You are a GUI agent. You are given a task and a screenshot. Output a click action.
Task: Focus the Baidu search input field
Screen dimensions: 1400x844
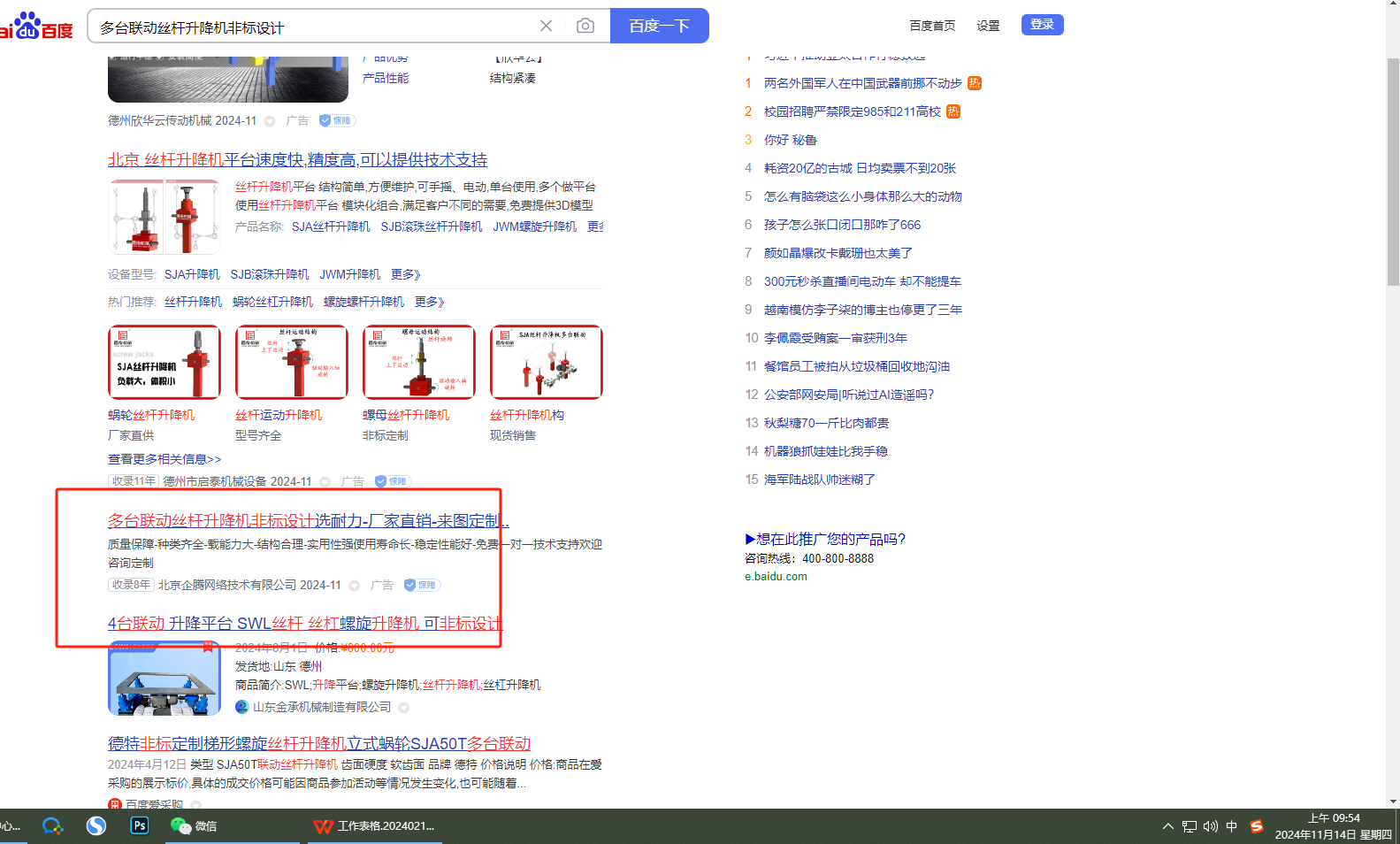314,27
